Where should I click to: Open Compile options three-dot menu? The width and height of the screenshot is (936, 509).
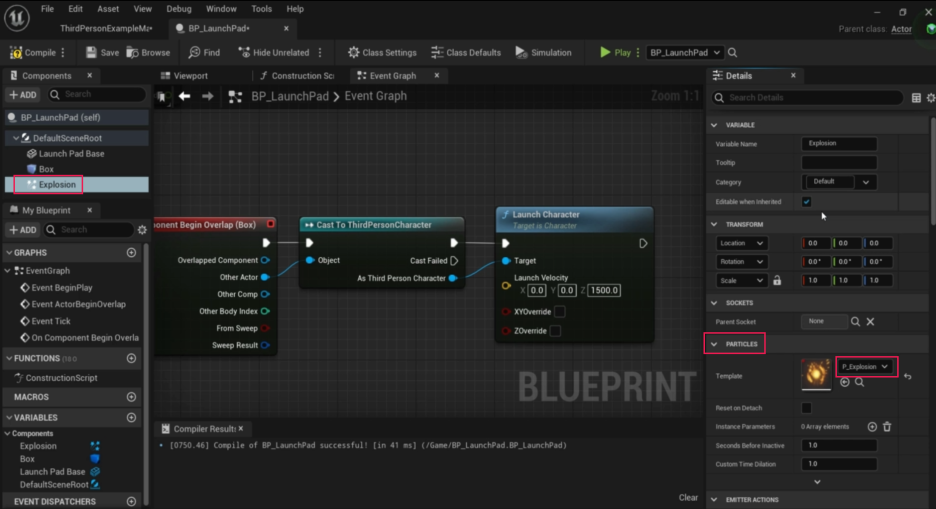[63, 53]
